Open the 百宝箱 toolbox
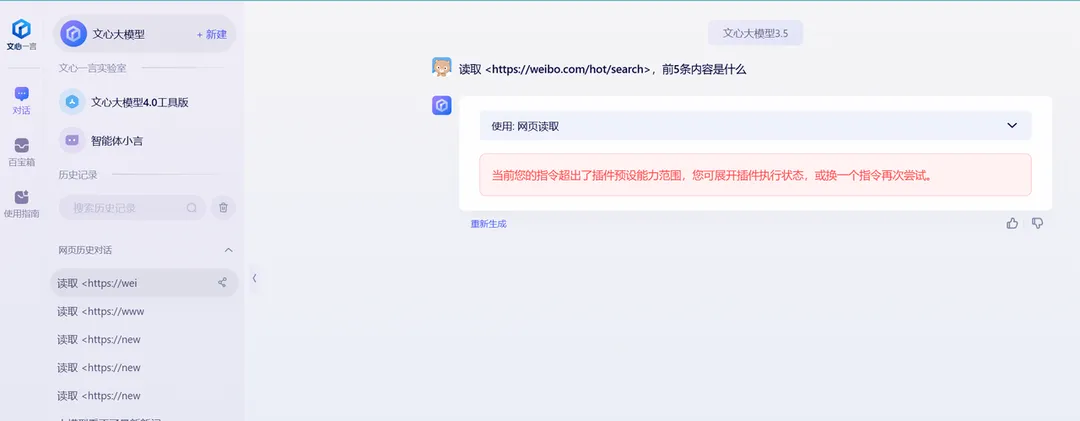Screen dimensions: 1080x421 coord(21,152)
